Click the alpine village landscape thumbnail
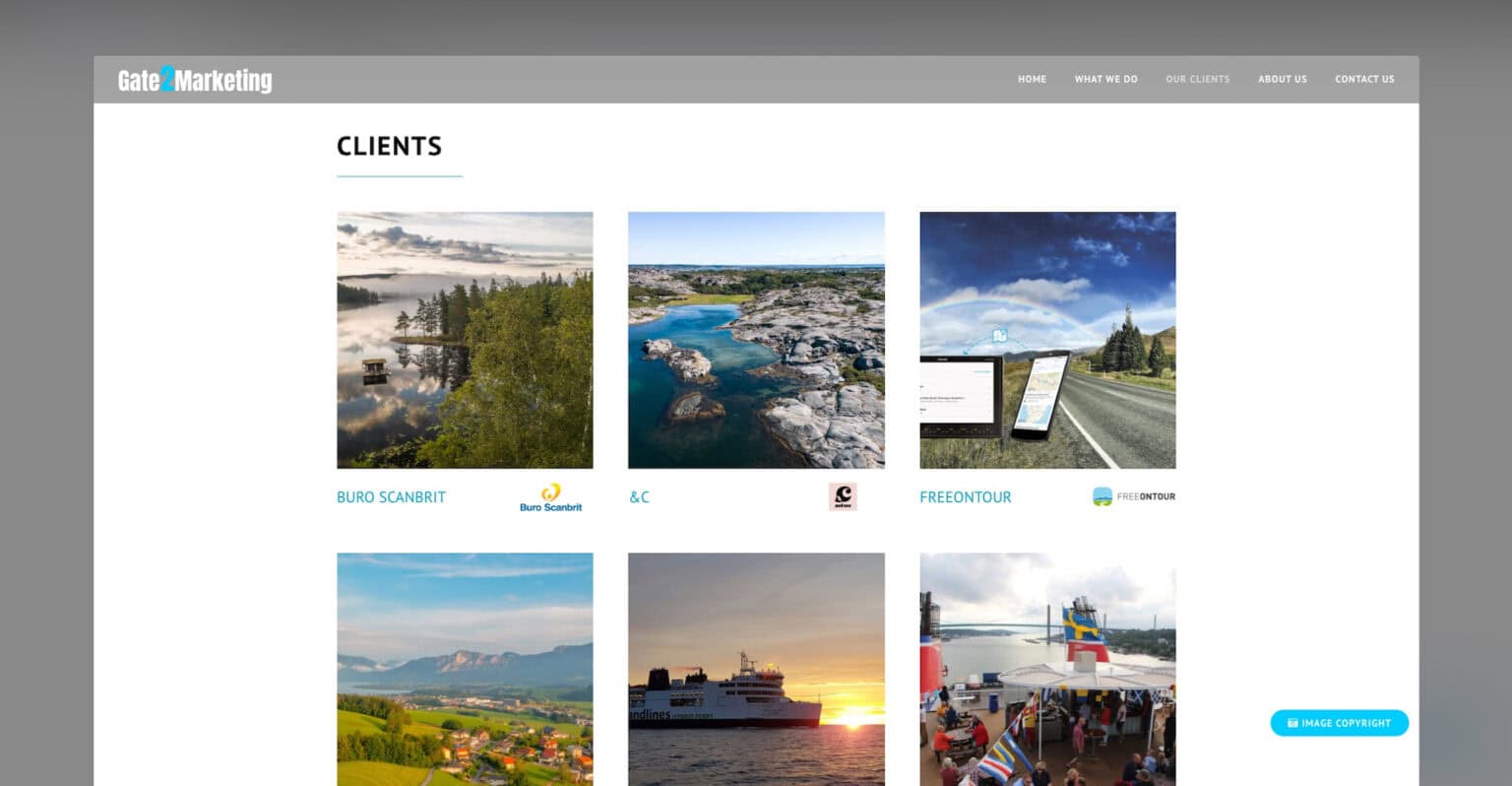 coord(465,669)
